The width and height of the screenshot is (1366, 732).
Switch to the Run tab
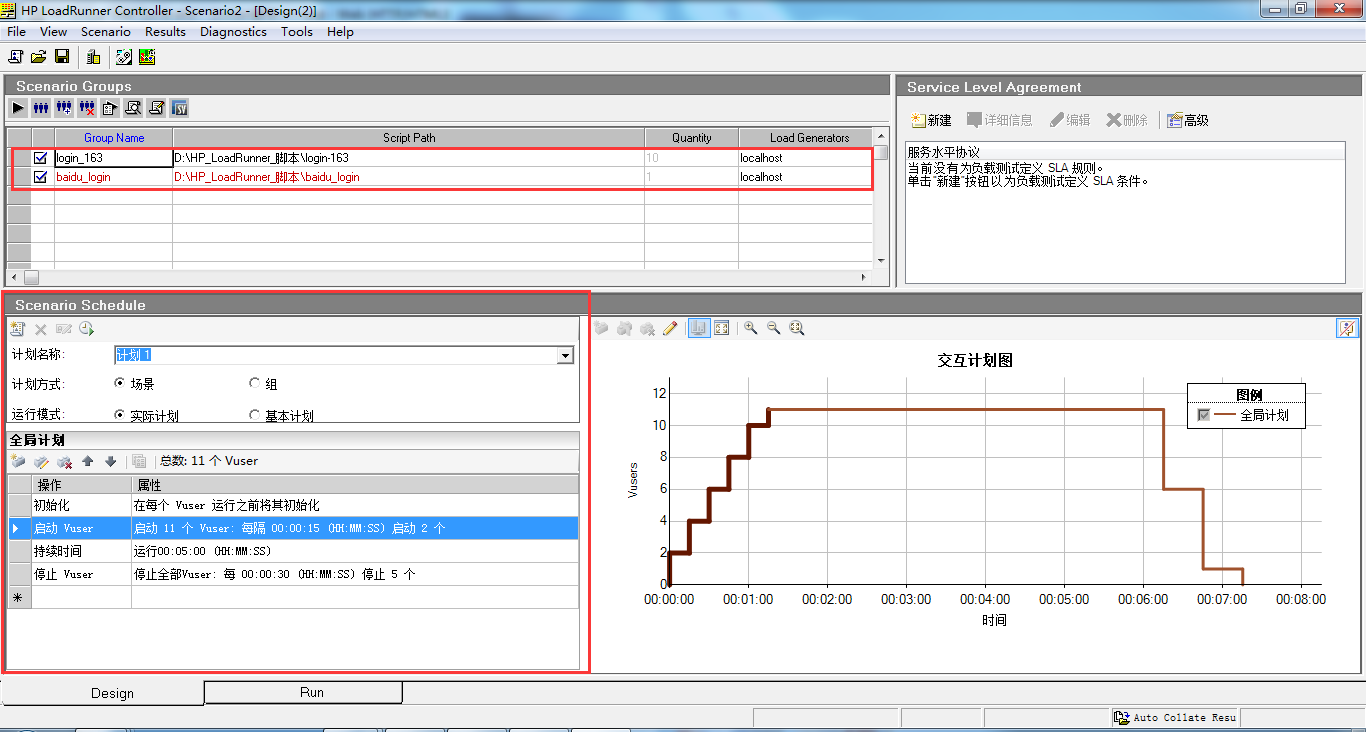pyautogui.click(x=304, y=692)
